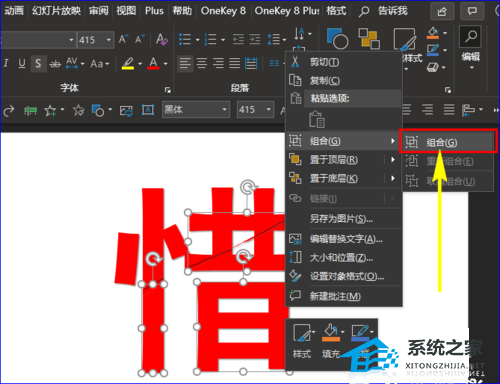The width and height of the screenshot is (500, 384).
Task: Open the font color dropdown arrow
Action: tap(166, 63)
